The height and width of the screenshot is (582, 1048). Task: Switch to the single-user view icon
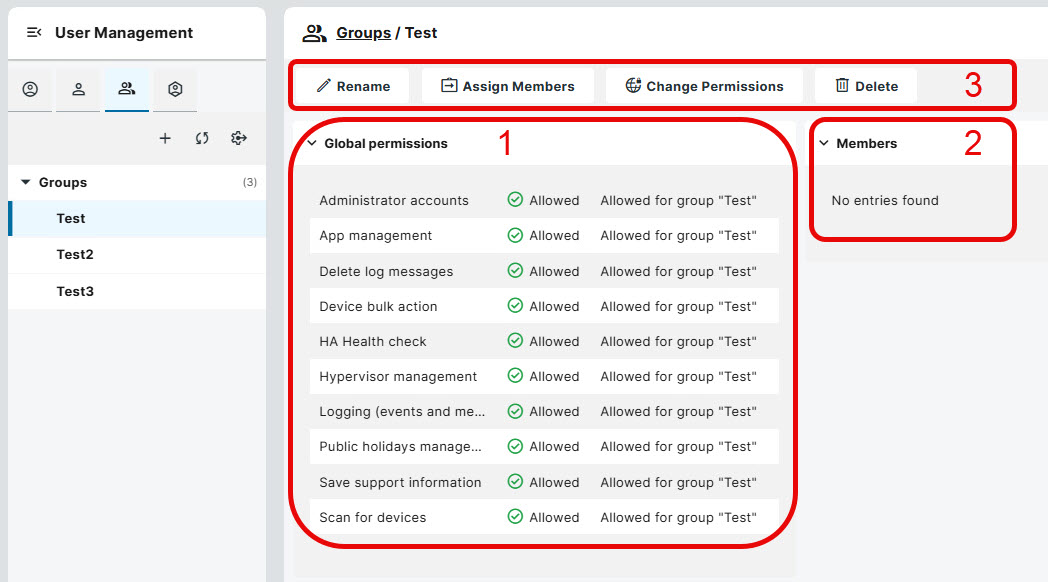78,89
